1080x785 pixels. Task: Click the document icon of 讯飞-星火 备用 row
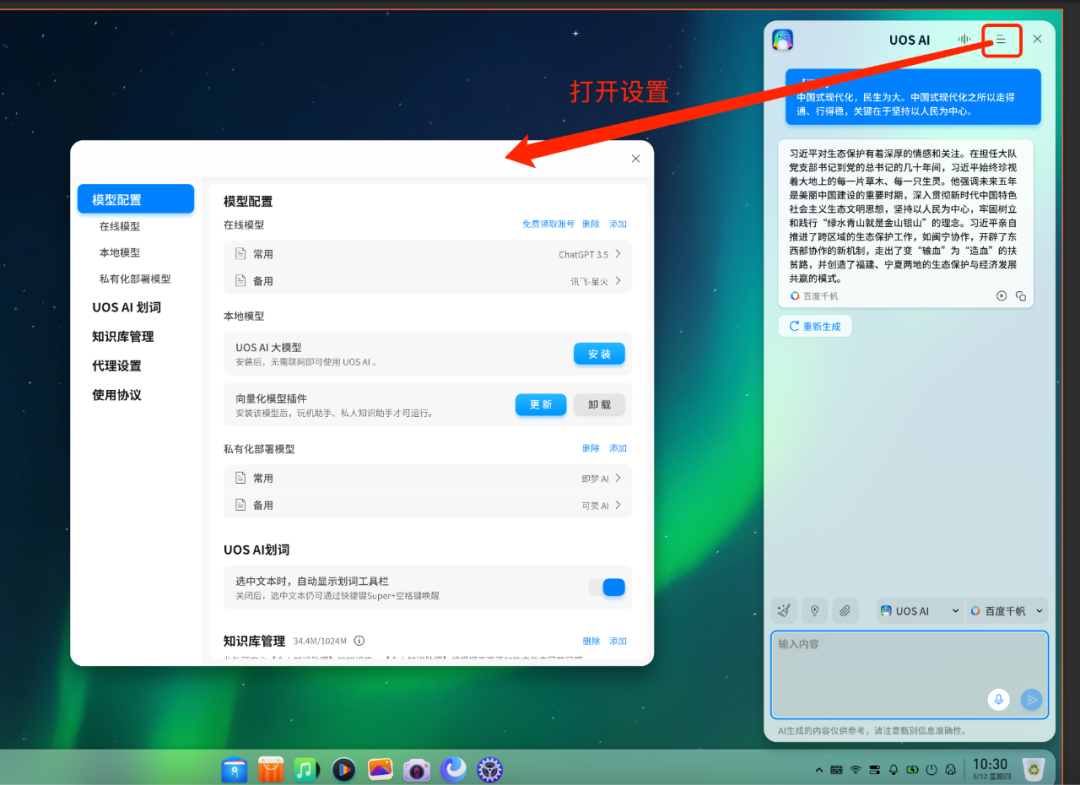click(240, 280)
